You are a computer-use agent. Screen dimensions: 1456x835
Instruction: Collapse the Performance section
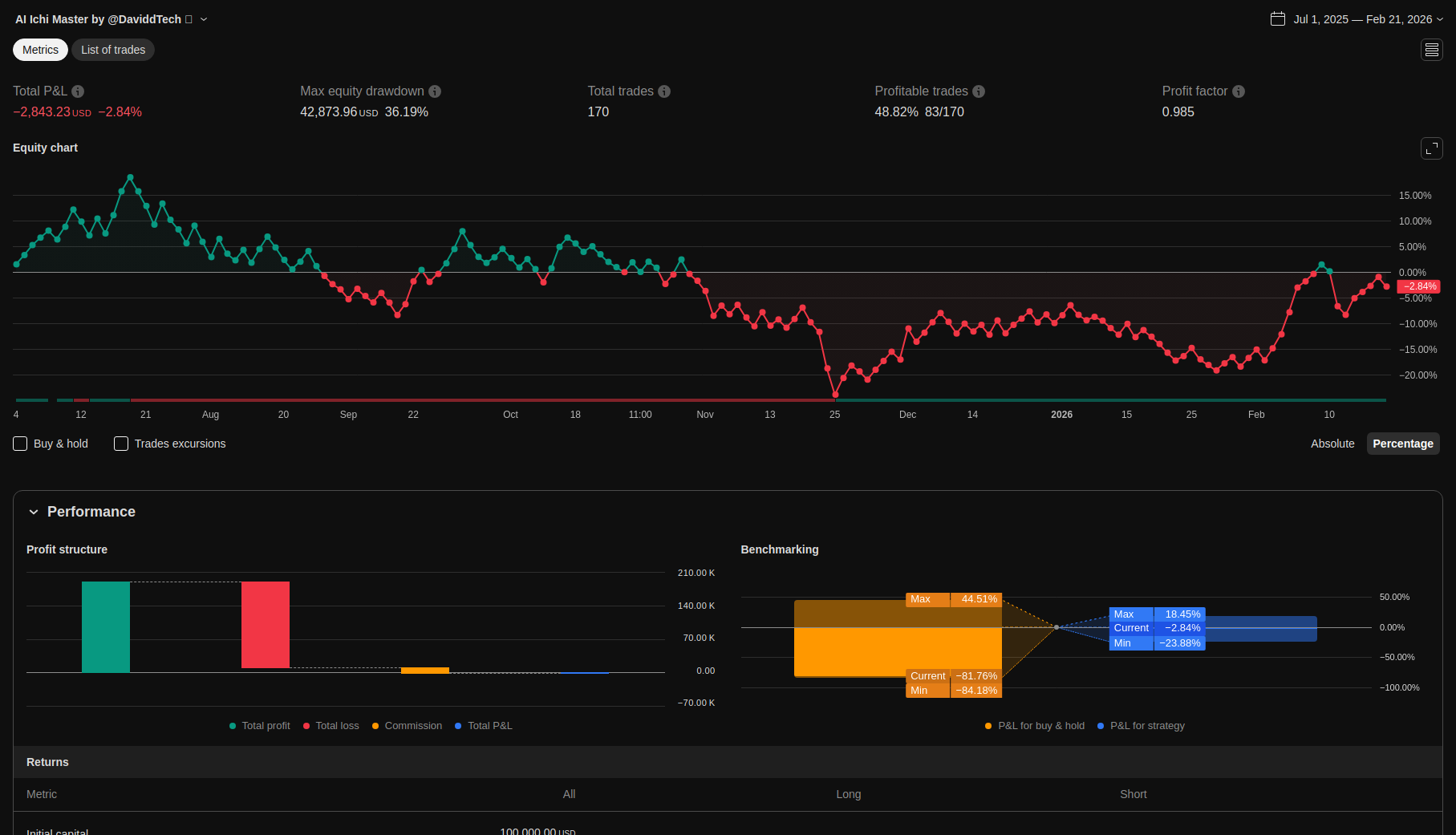click(x=34, y=512)
